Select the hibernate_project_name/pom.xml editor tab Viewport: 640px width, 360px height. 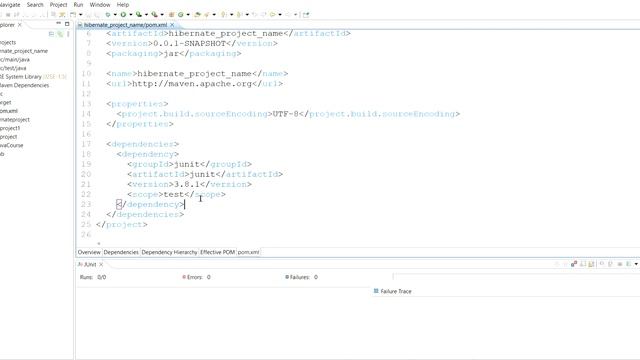pos(125,25)
